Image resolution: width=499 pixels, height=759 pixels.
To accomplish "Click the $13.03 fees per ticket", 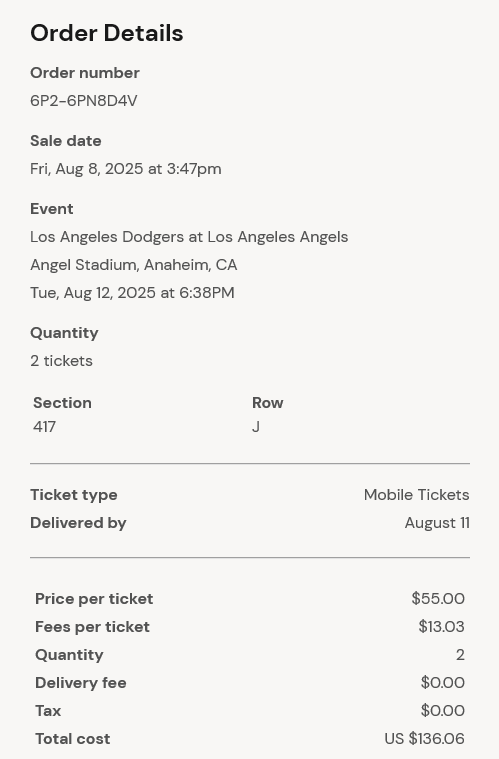I will coord(441,627).
